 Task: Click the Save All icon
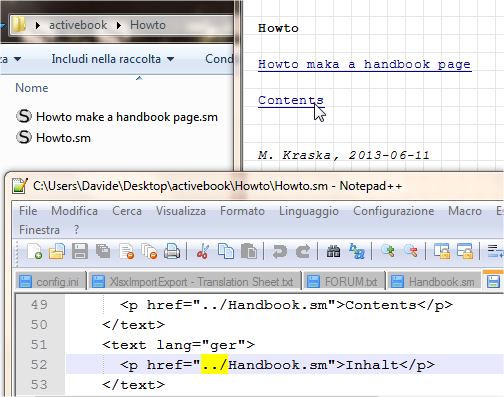click(x=103, y=251)
